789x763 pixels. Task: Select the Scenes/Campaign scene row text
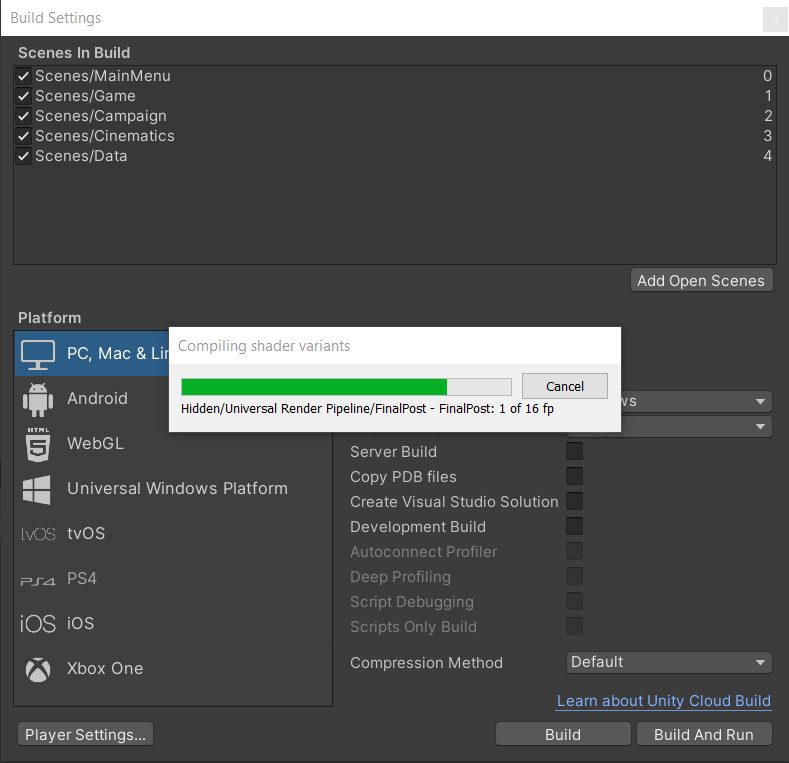pos(101,116)
